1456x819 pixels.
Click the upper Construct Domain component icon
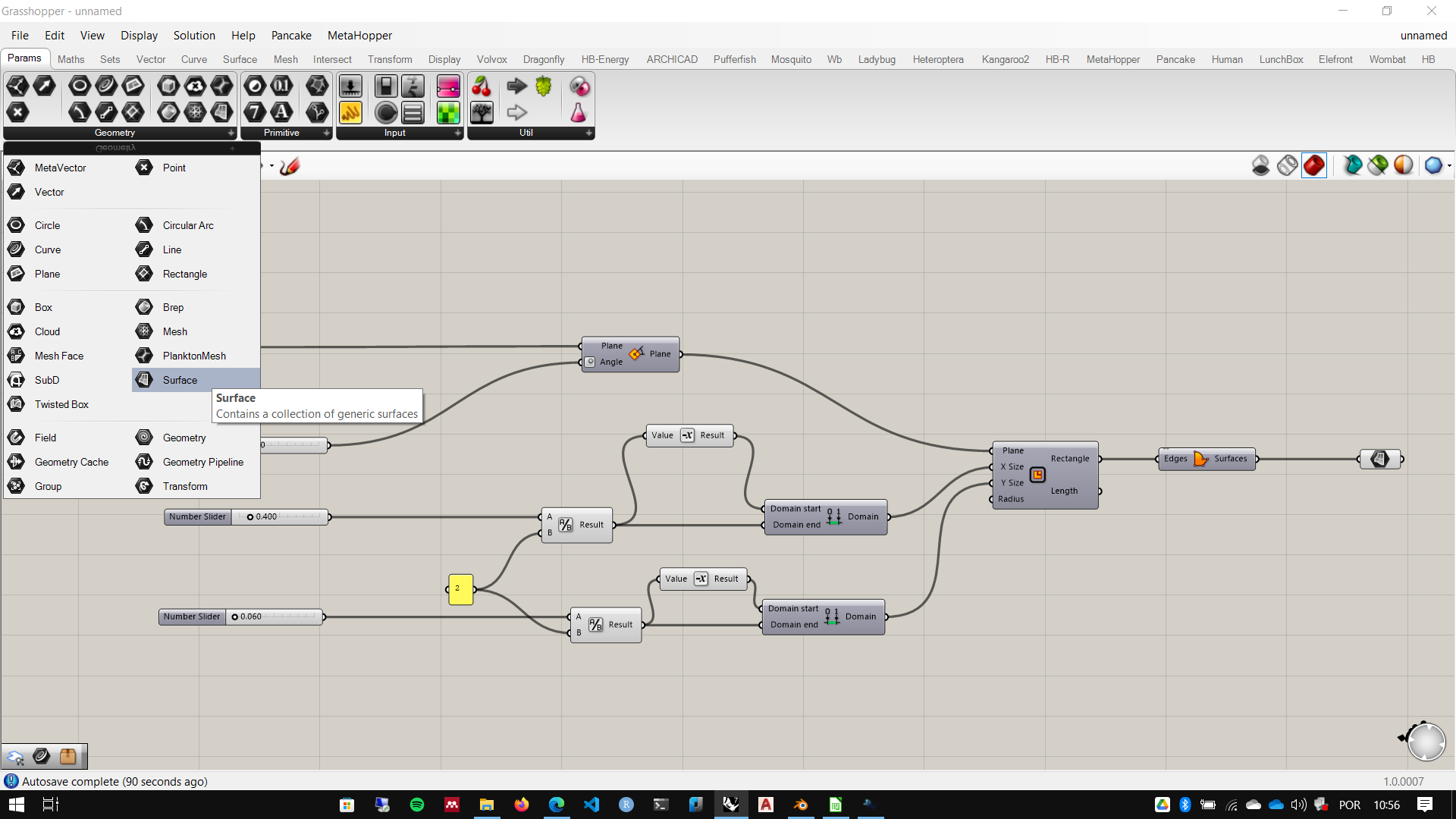pos(834,516)
